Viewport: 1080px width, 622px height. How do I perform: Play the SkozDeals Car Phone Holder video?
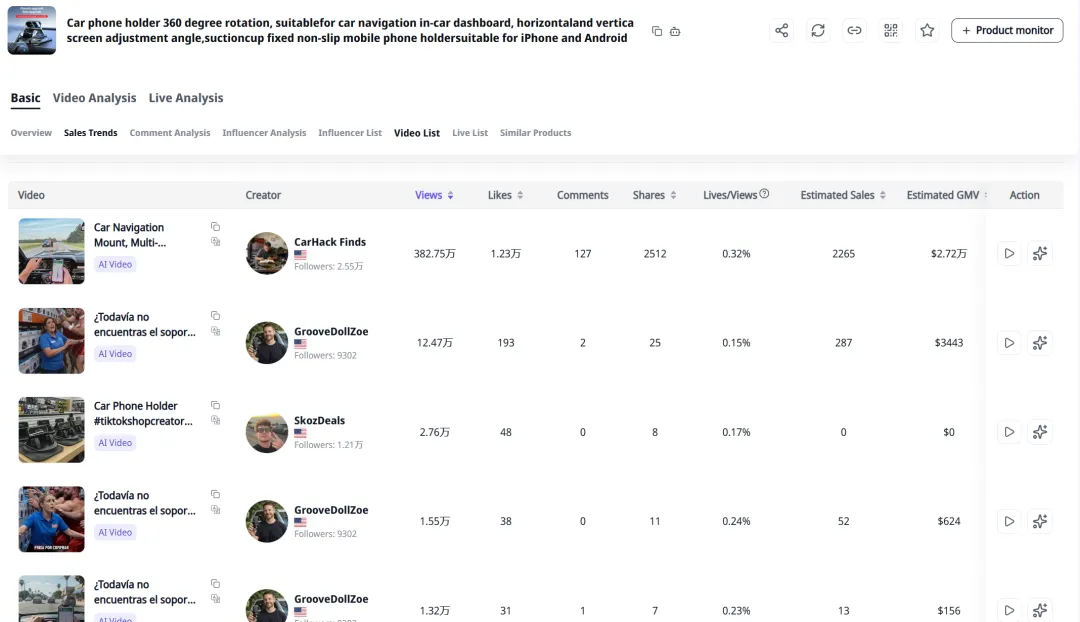(1009, 432)
